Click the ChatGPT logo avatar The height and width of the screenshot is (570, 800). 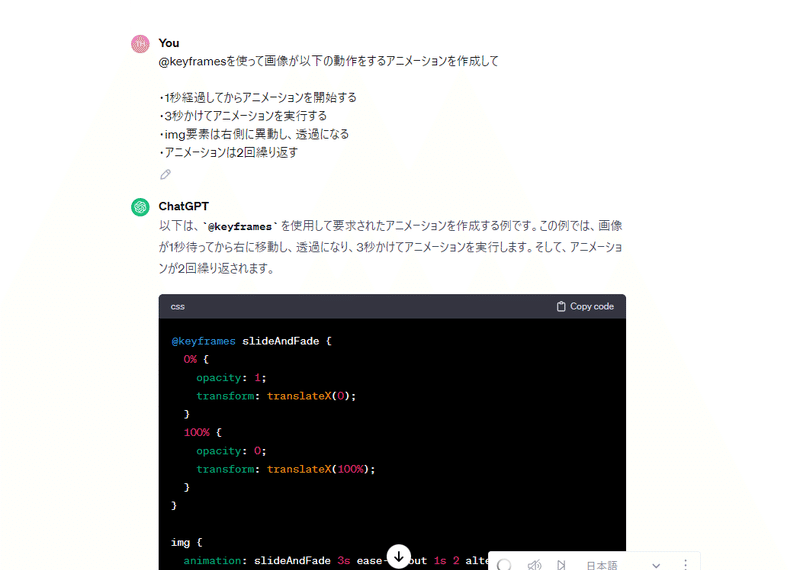(x=140, y=207)
